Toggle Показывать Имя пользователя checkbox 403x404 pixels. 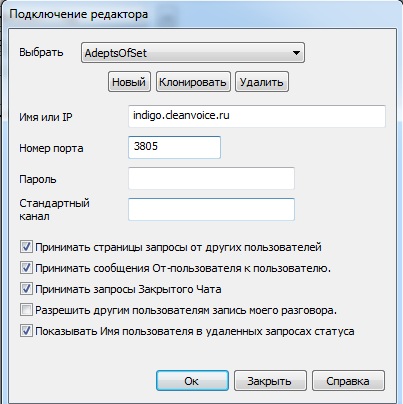[26, 331]
